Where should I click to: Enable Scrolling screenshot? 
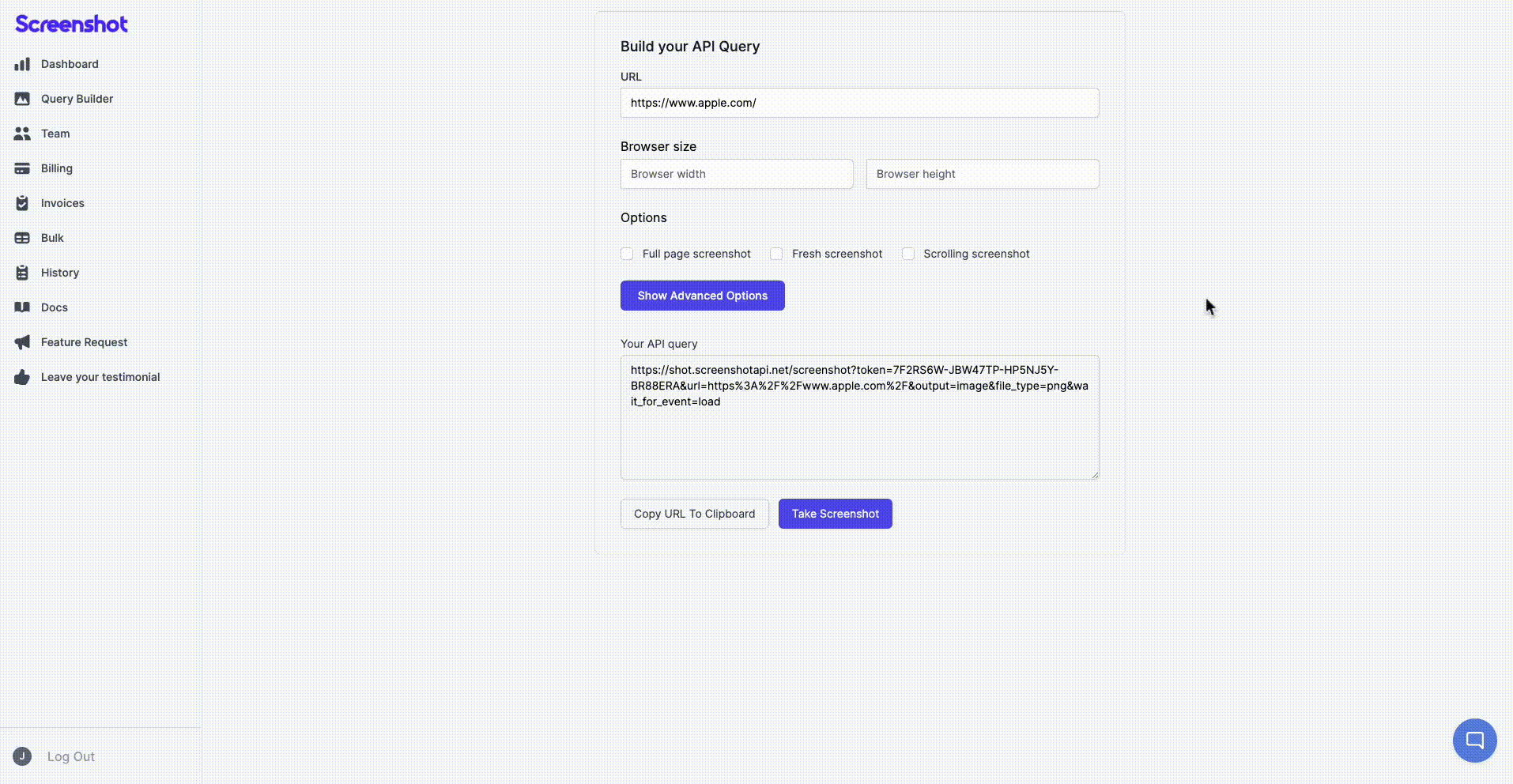coord(907,254)
